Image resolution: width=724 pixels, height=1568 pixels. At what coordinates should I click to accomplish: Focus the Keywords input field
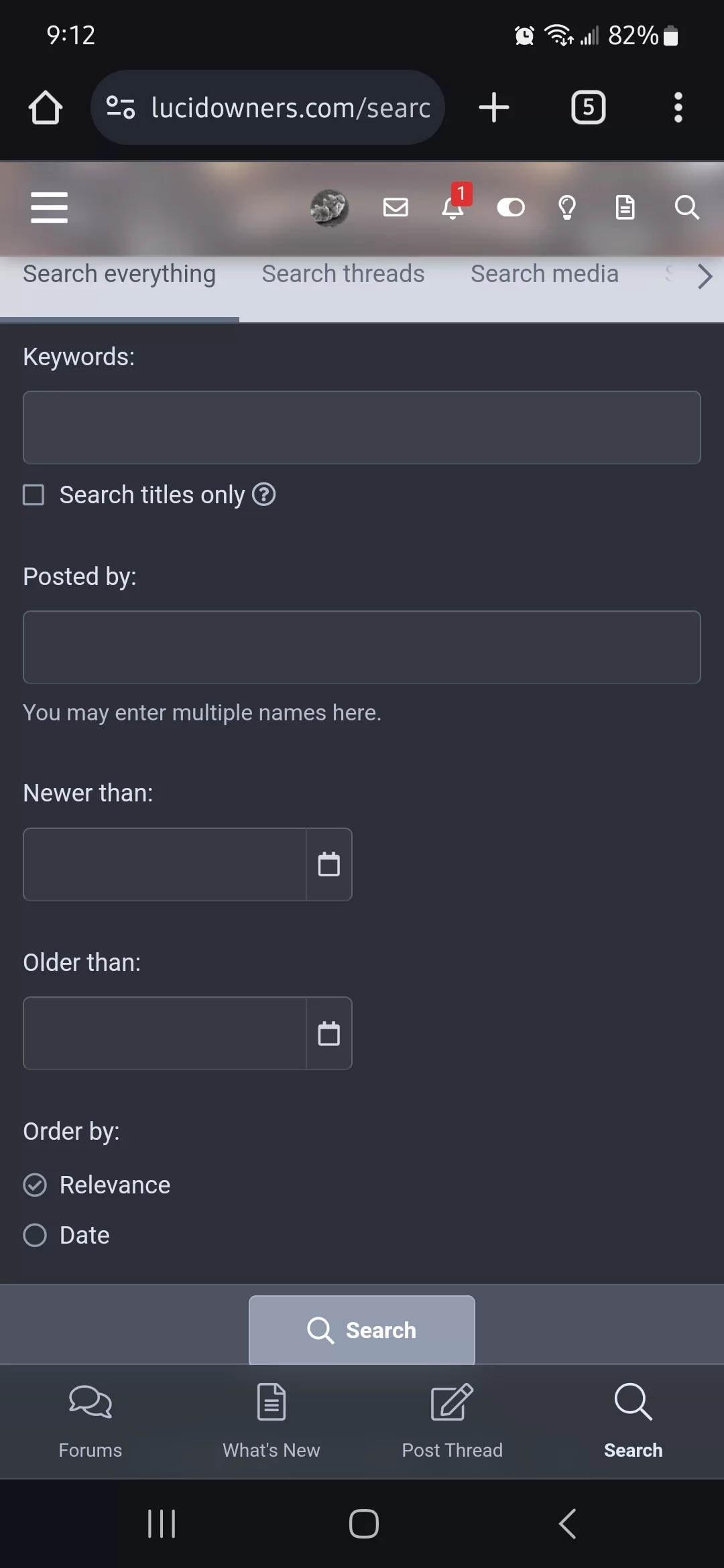(362, 428)
